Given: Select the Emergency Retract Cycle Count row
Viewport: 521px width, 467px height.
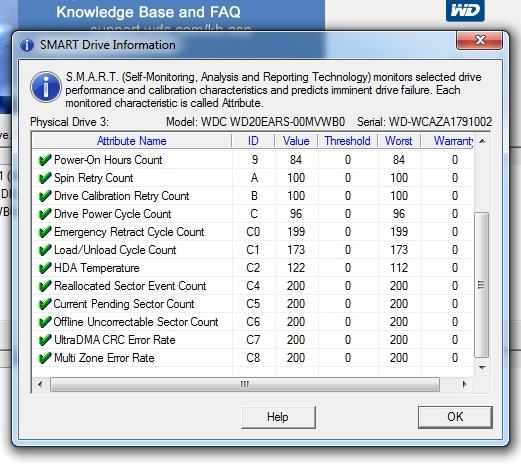Looking at the screenshot, I should [253, 232].
